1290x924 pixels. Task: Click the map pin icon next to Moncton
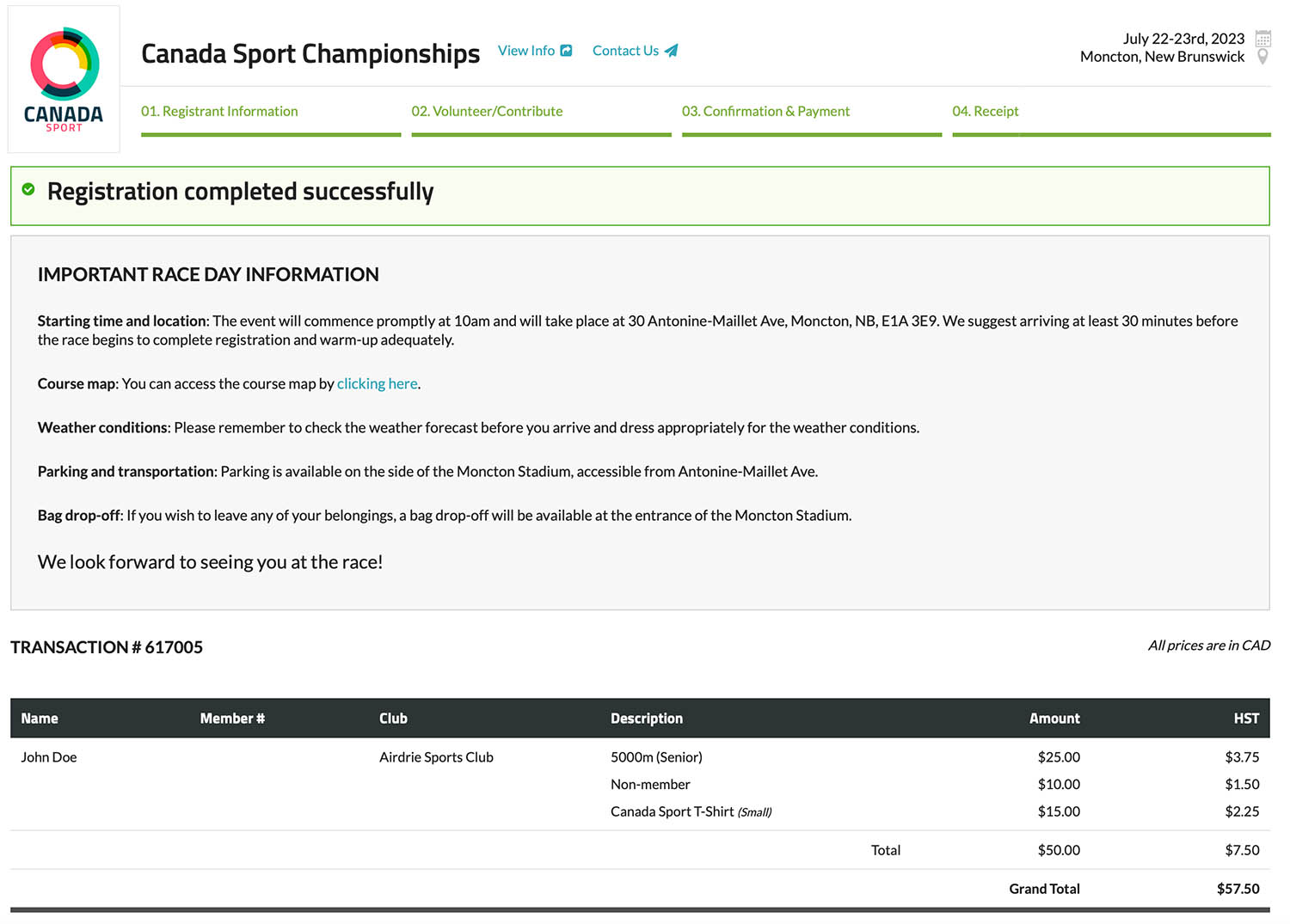pyautogui.click(x=1262, y=57)
